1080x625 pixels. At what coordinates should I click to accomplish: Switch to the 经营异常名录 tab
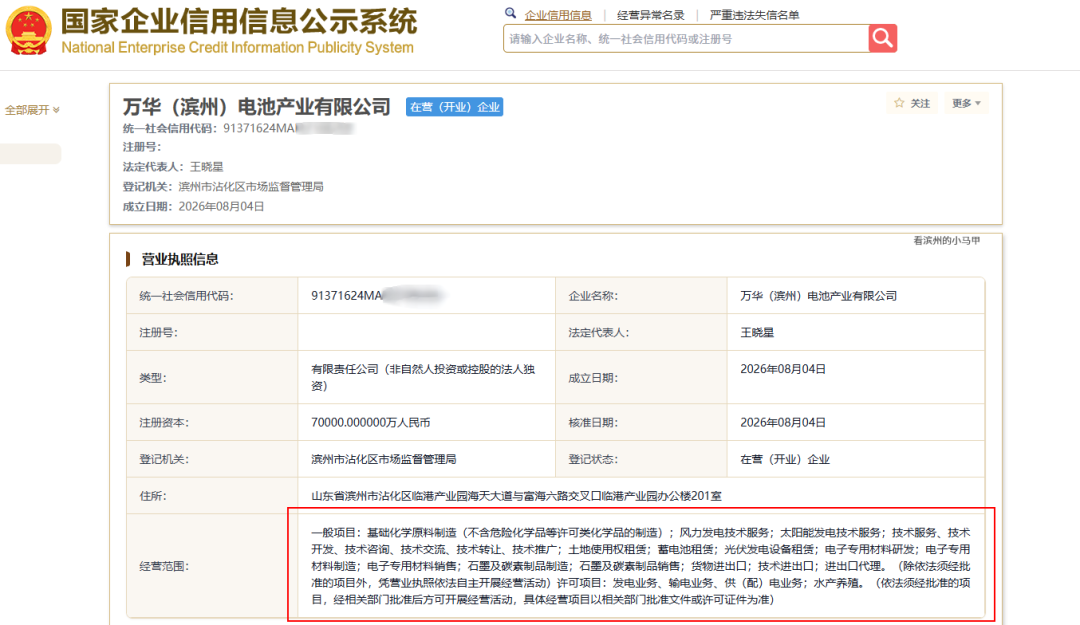coord(651,15)
